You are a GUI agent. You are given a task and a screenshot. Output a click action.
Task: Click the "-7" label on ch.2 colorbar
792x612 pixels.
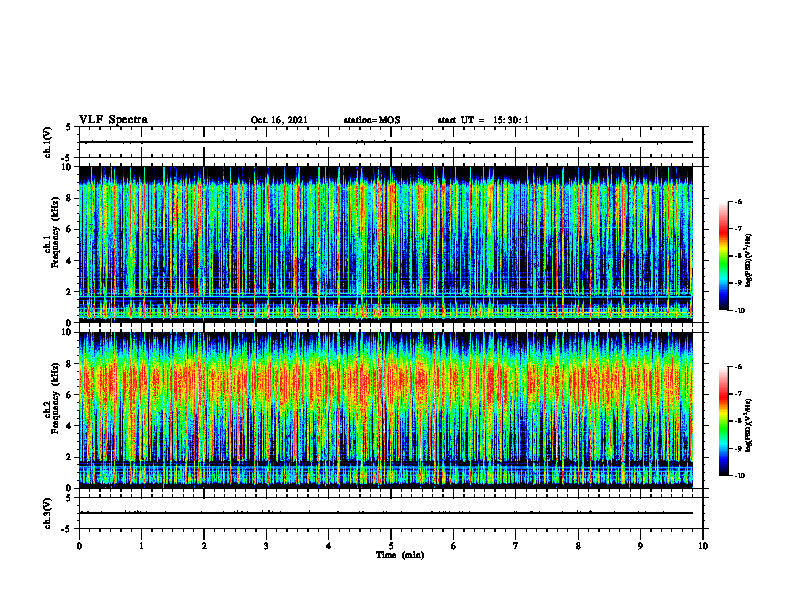738,394
